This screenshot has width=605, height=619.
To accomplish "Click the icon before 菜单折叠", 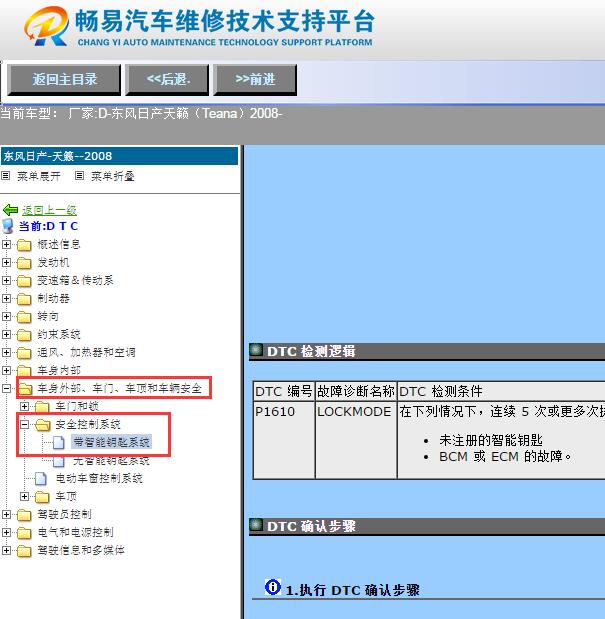I will [79, 176].
